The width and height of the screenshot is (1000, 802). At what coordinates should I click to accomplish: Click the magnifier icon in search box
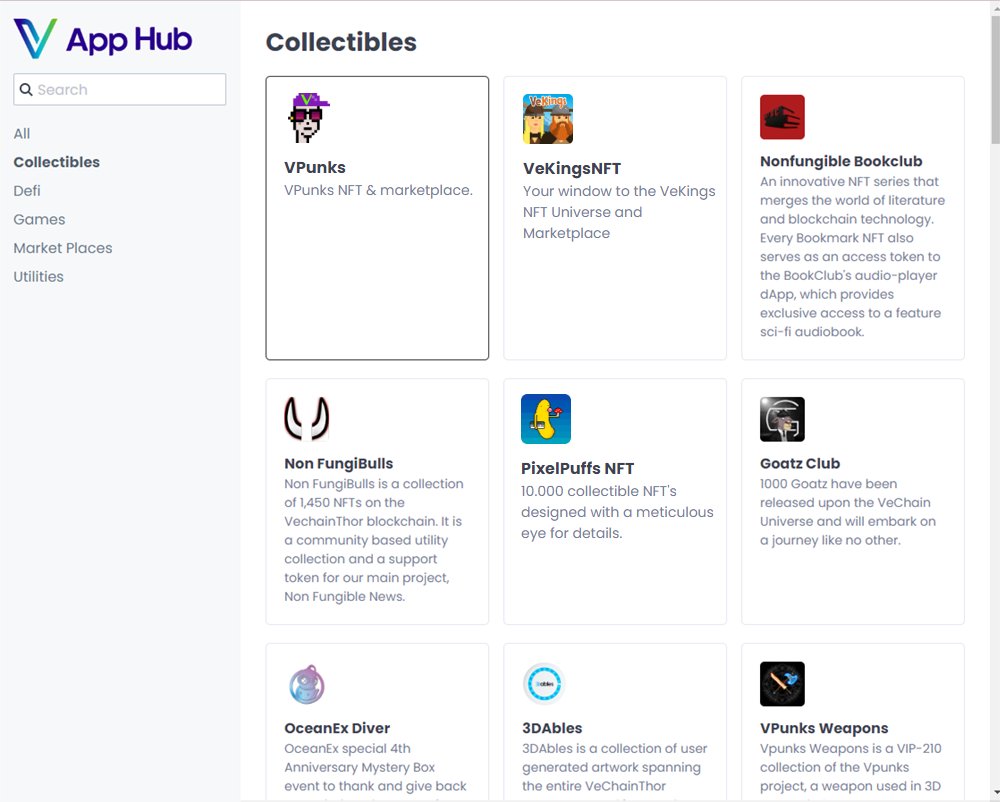coord(26,89)
